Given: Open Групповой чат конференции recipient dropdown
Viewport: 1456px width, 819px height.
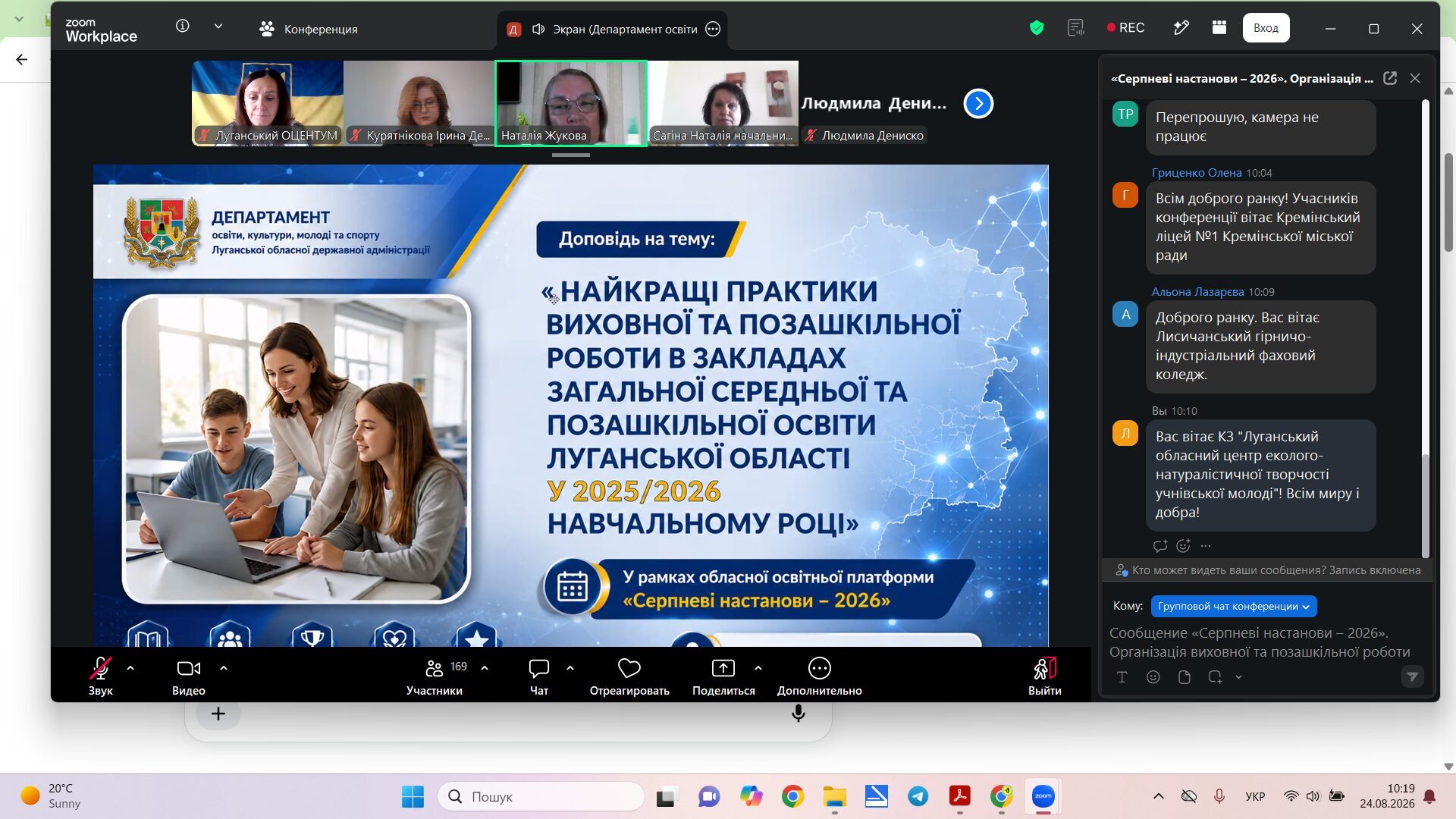Looking at the screenshot, I should click(x=1234, y=606).
